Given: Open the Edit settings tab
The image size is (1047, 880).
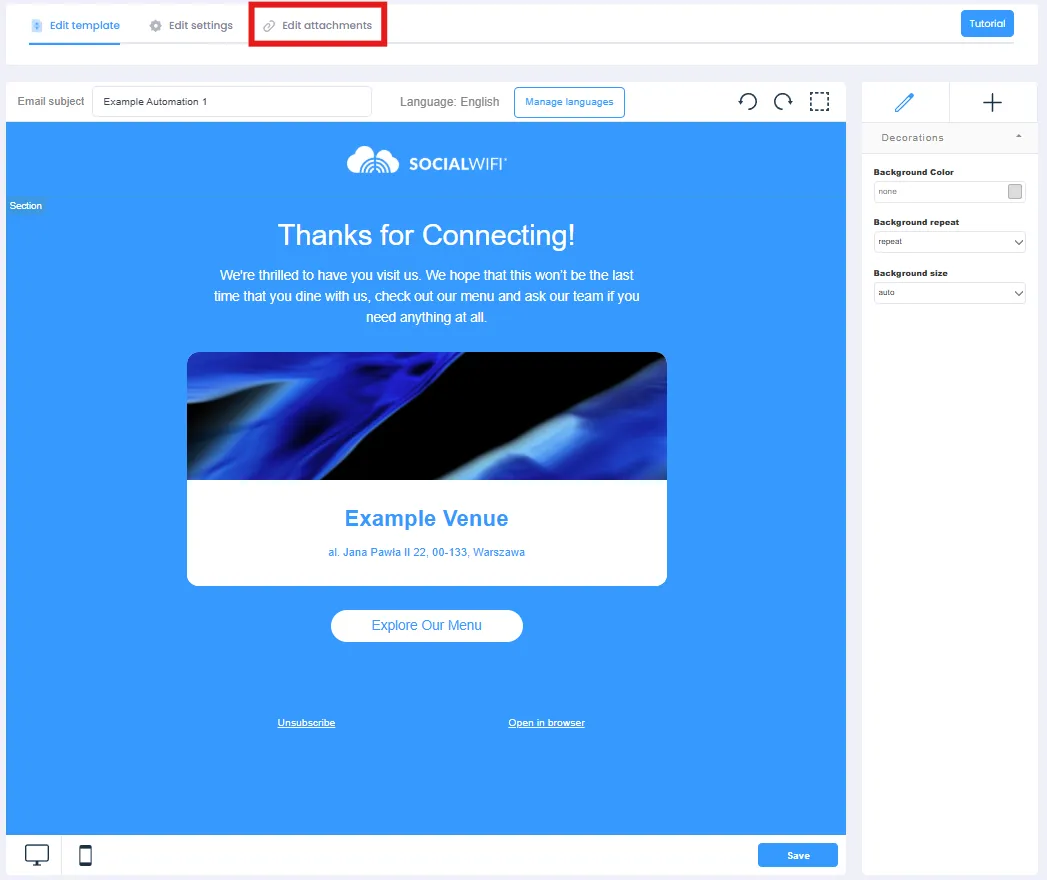Looking at the screenshot, I should point(192,25).
